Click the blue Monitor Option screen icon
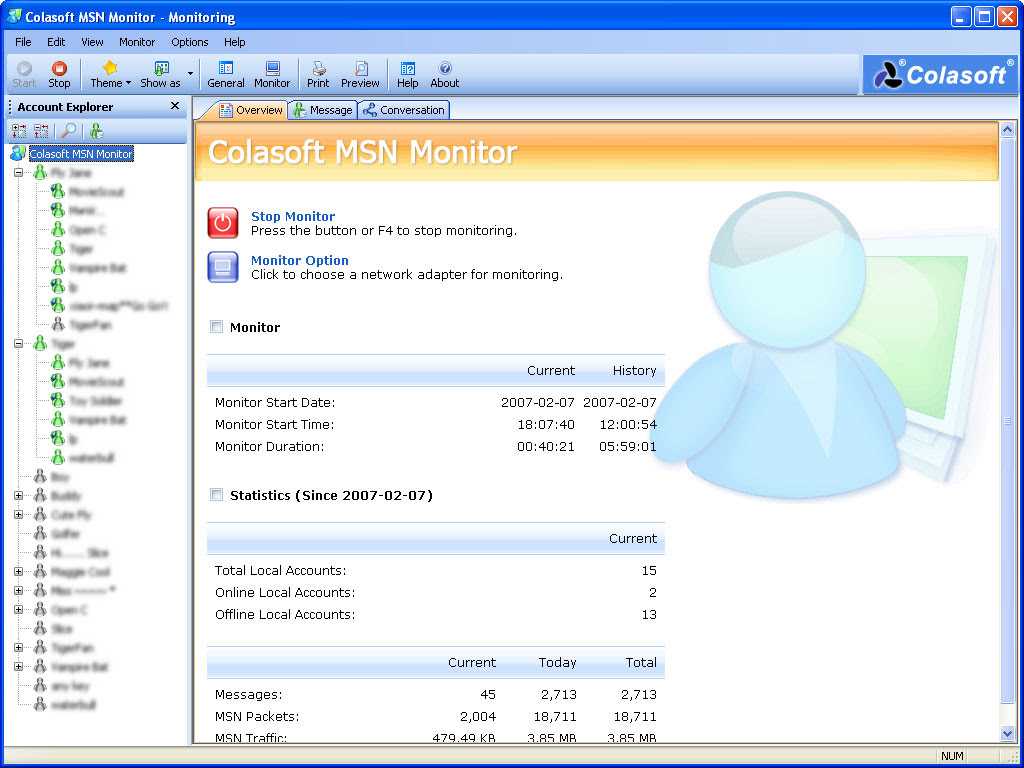Image resolution: width=1024 pixels, height=768 pixels. pyautogui.click(x=223, y=267)
